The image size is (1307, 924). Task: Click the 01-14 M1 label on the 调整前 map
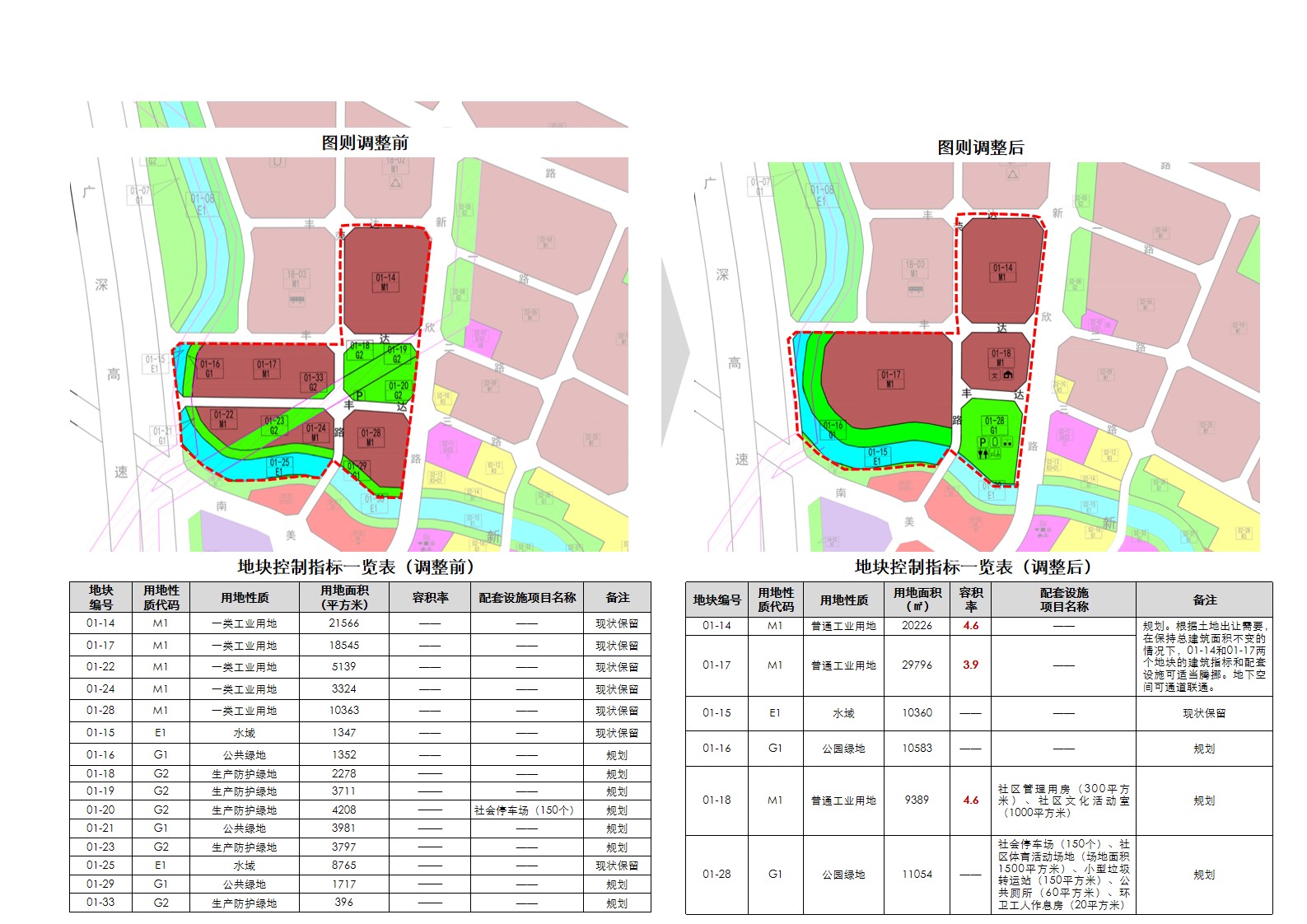tap(385, 282)
